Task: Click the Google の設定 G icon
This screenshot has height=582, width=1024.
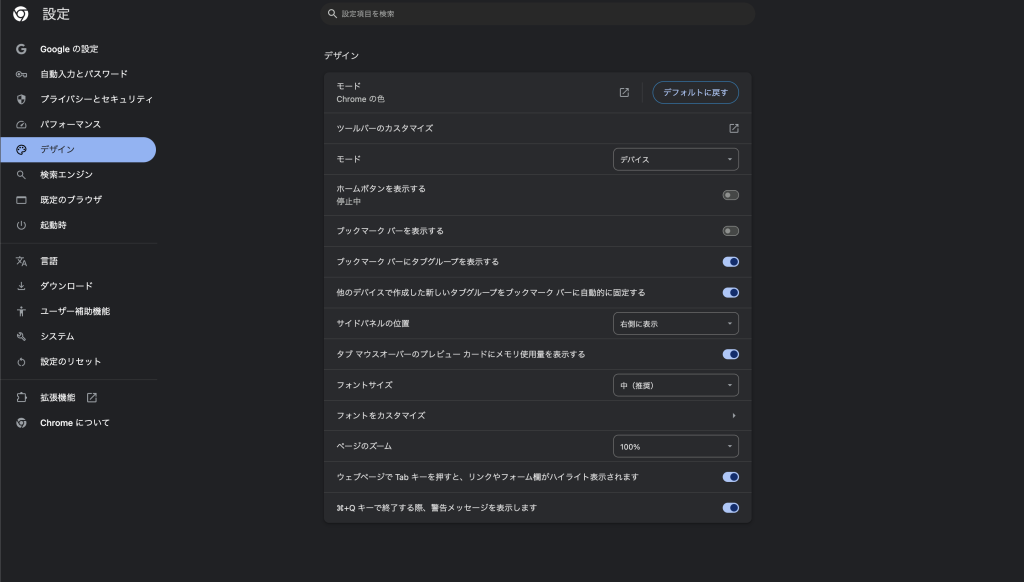Action: coord(21,49)
